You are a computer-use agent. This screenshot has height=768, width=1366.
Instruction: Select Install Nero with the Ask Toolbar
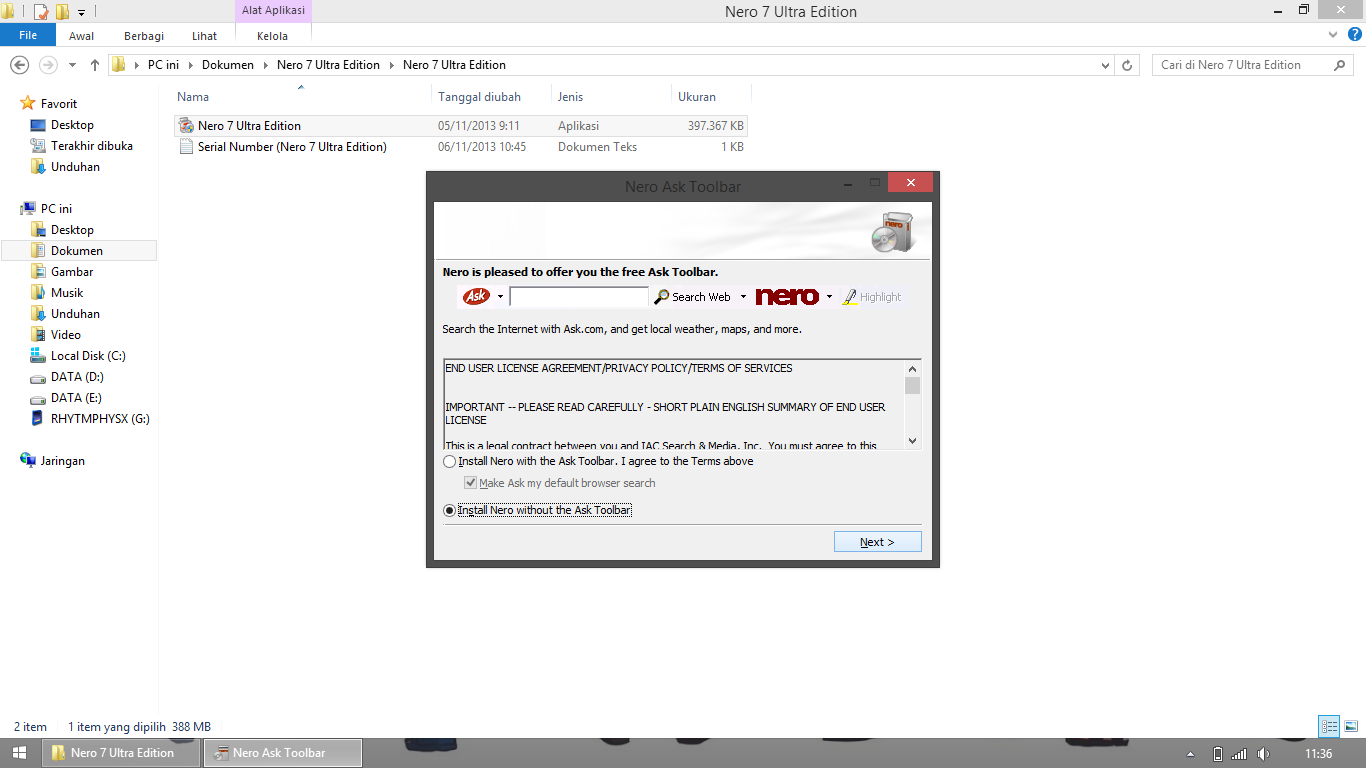[449, 462]
